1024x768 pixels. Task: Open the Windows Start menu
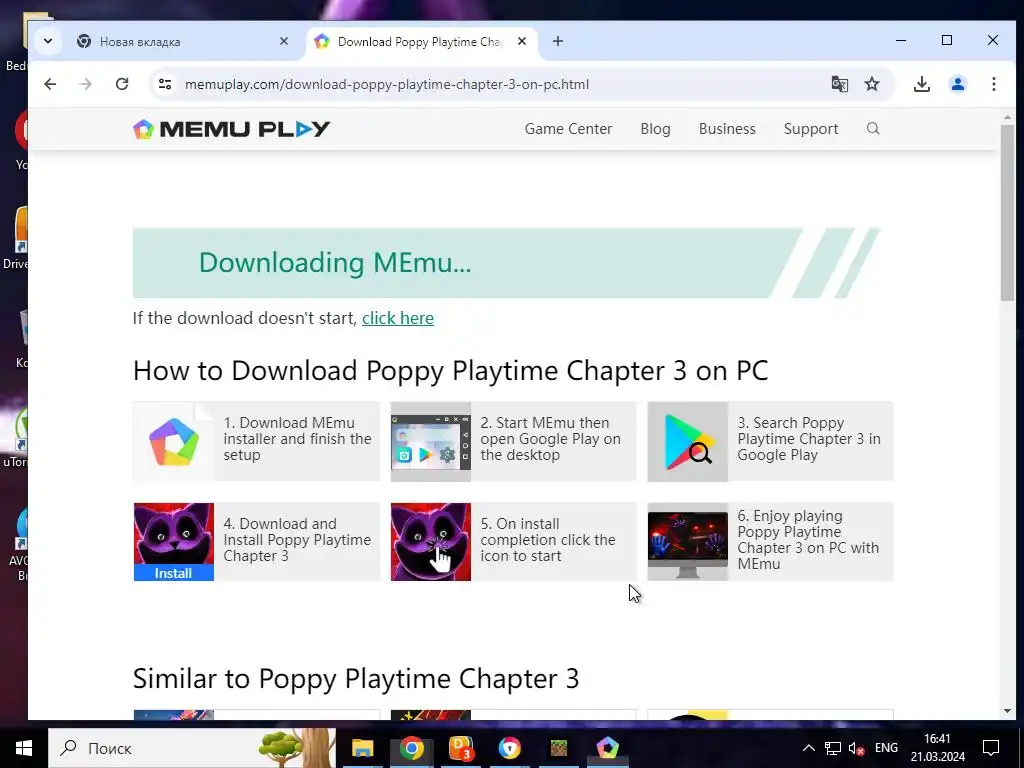point(24,748)
